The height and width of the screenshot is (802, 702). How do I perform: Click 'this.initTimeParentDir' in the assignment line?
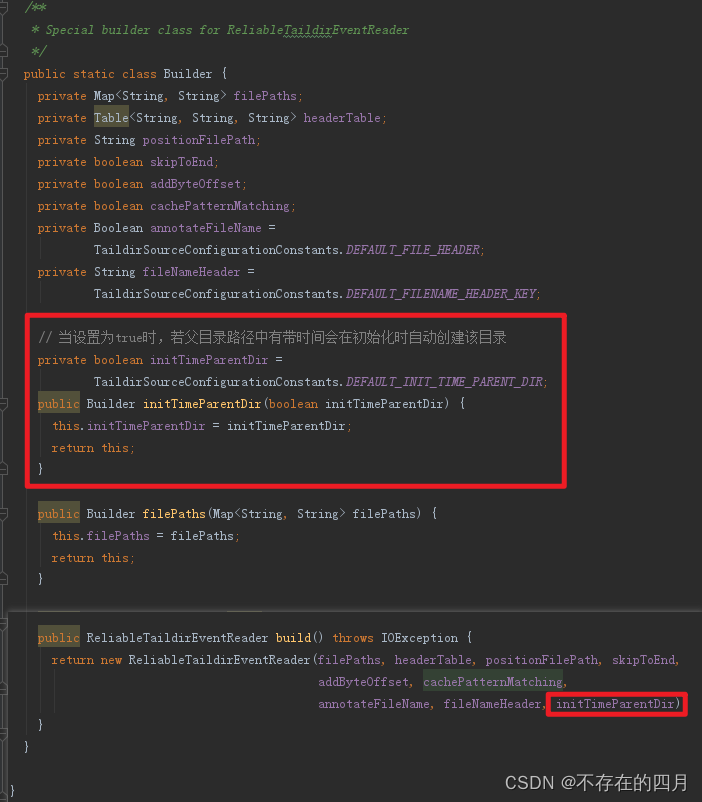point(128,426)
